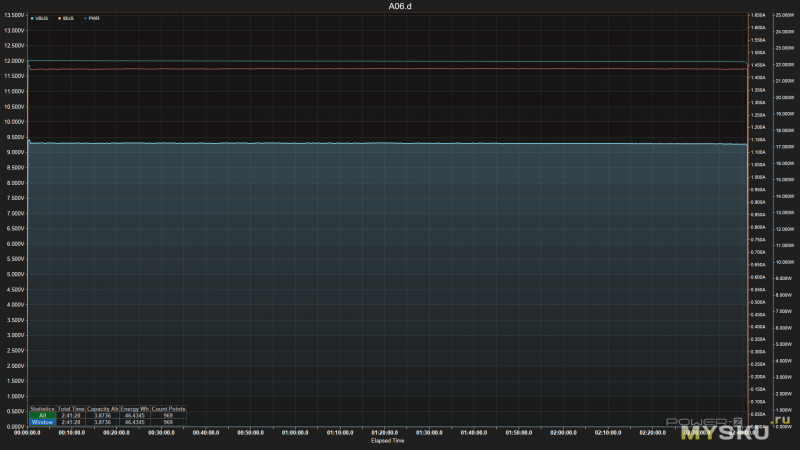This screenshot has height=450, width=800.
Task: Toggle the PWR series in legend
Action: pos(94,18)
